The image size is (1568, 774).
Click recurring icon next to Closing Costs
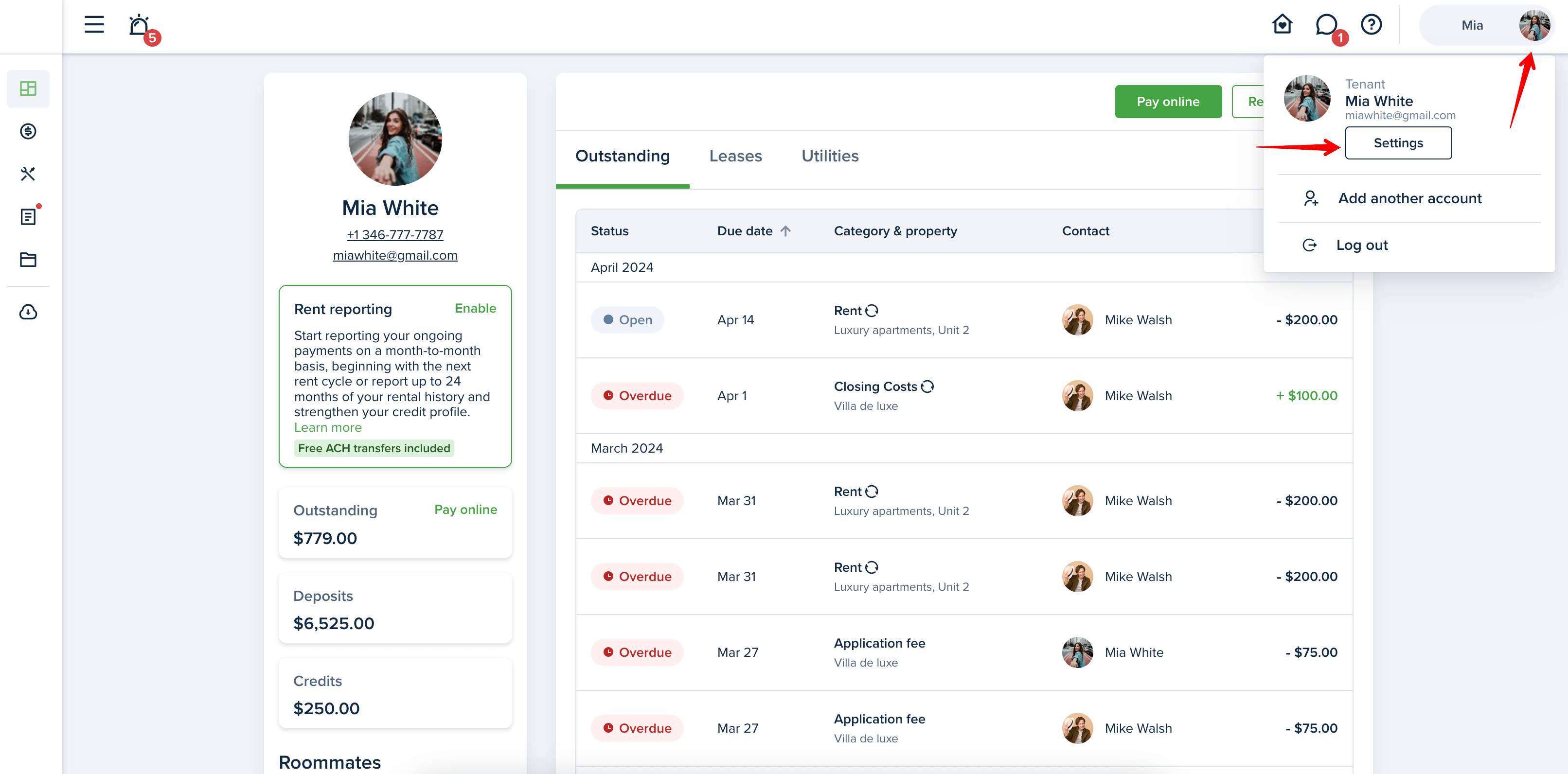pos(927,387)
